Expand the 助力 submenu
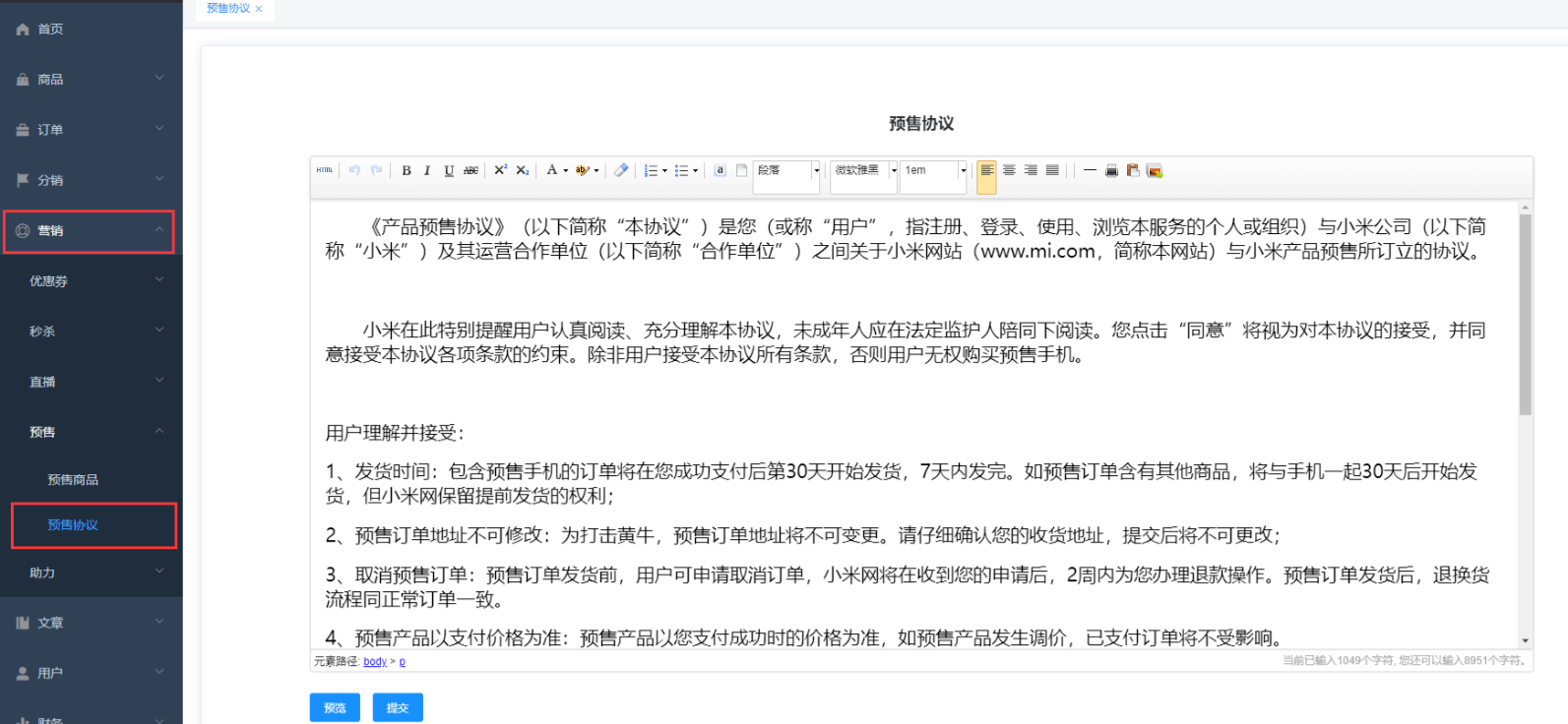This screenshot has height=724, width=1568. [x=91, y=573]
